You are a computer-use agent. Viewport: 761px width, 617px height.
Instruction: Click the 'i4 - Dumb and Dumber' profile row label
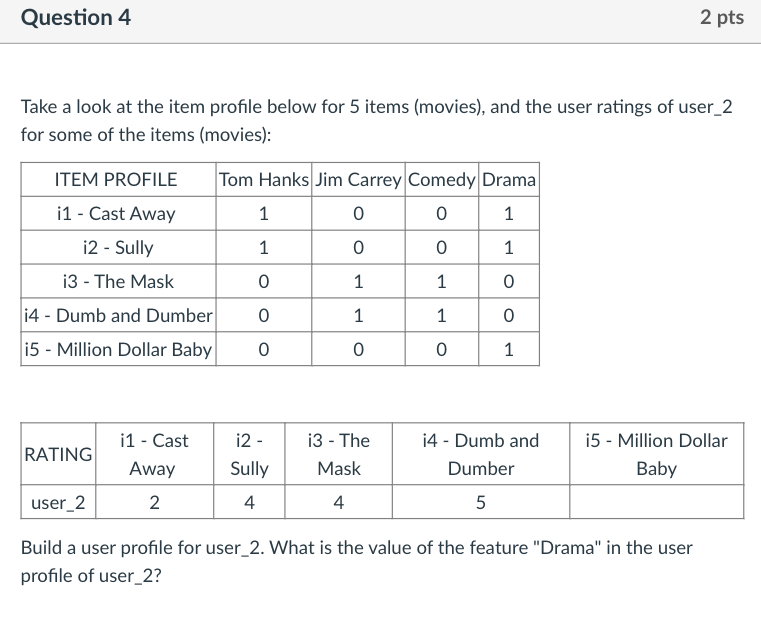coord(118,316)
